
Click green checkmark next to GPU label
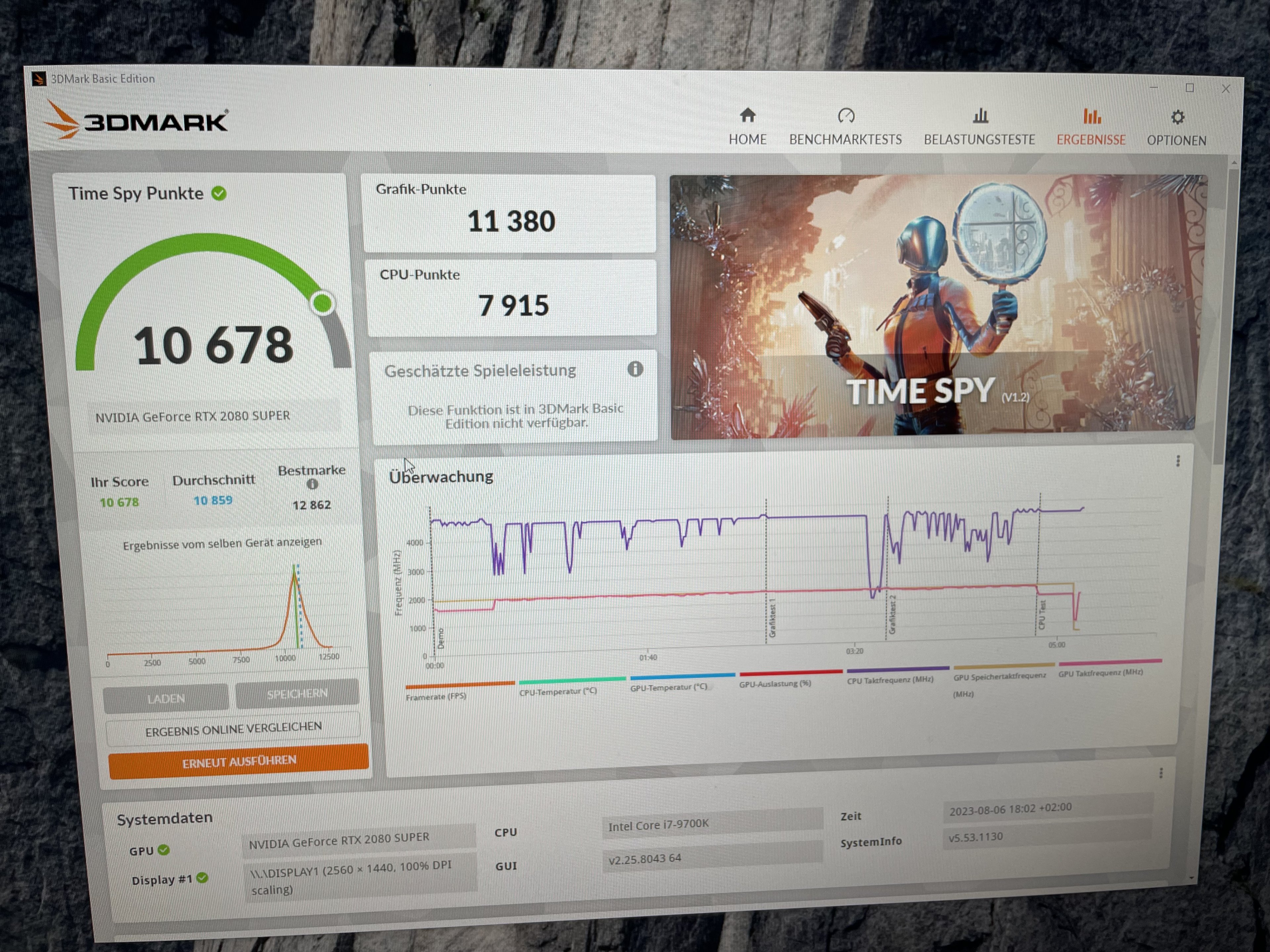tap(164, 850)
